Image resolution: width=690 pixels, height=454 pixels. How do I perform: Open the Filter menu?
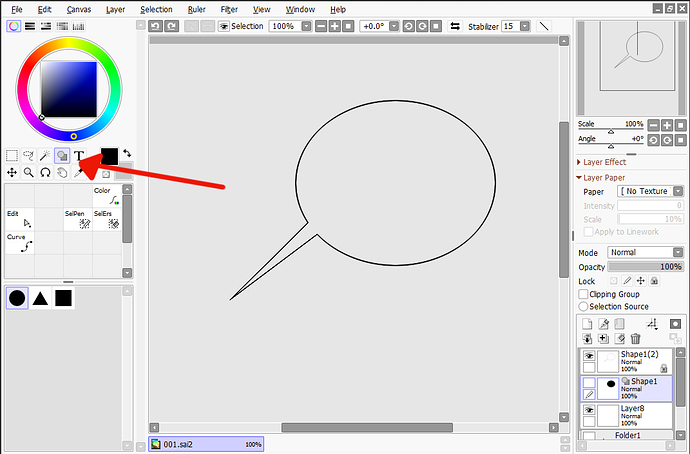pyautogui.click(x=229, y=9)
